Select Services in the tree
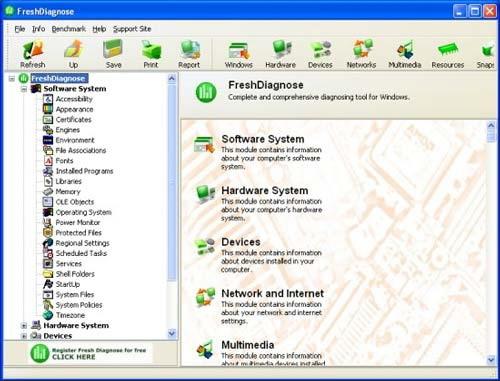 tap(69, 263)
